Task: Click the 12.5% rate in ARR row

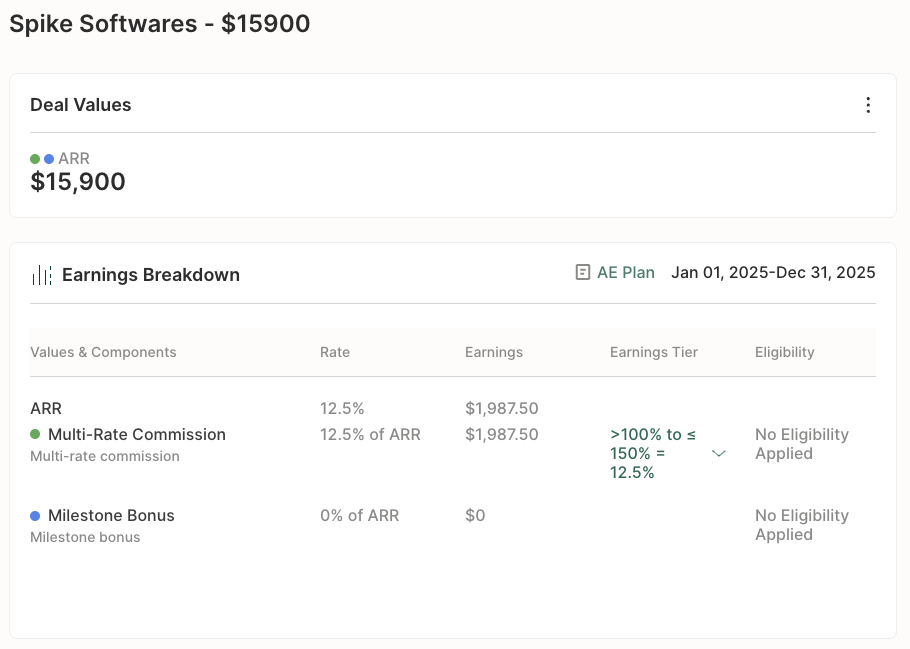Action: [342, 409]
